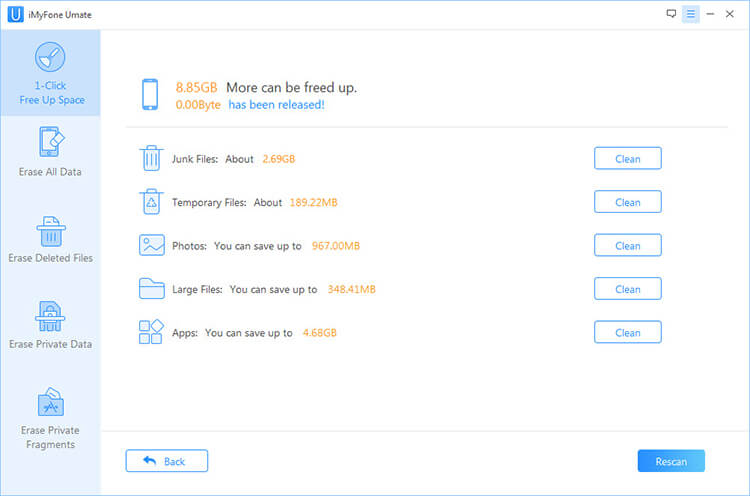Click the Temporary Files recycle bin icon

(151, 201)
